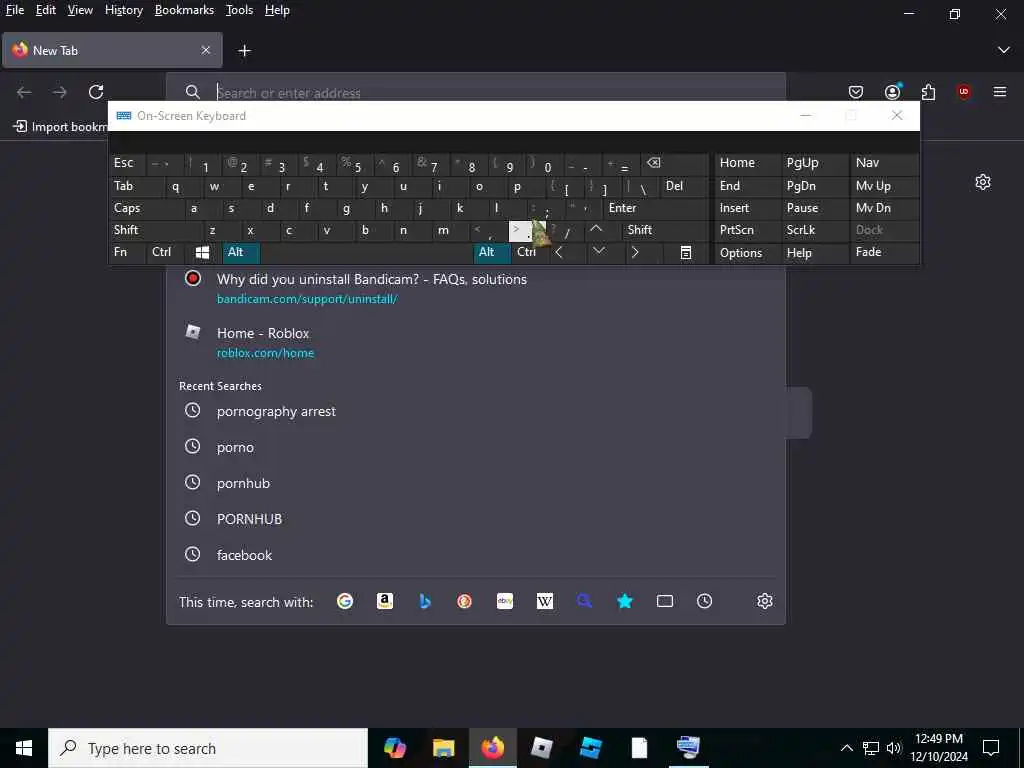Viewport: 1024px width, 768px height.
Task: Click the Nav key
Action: pyautogui.click(x=884, y=163)
